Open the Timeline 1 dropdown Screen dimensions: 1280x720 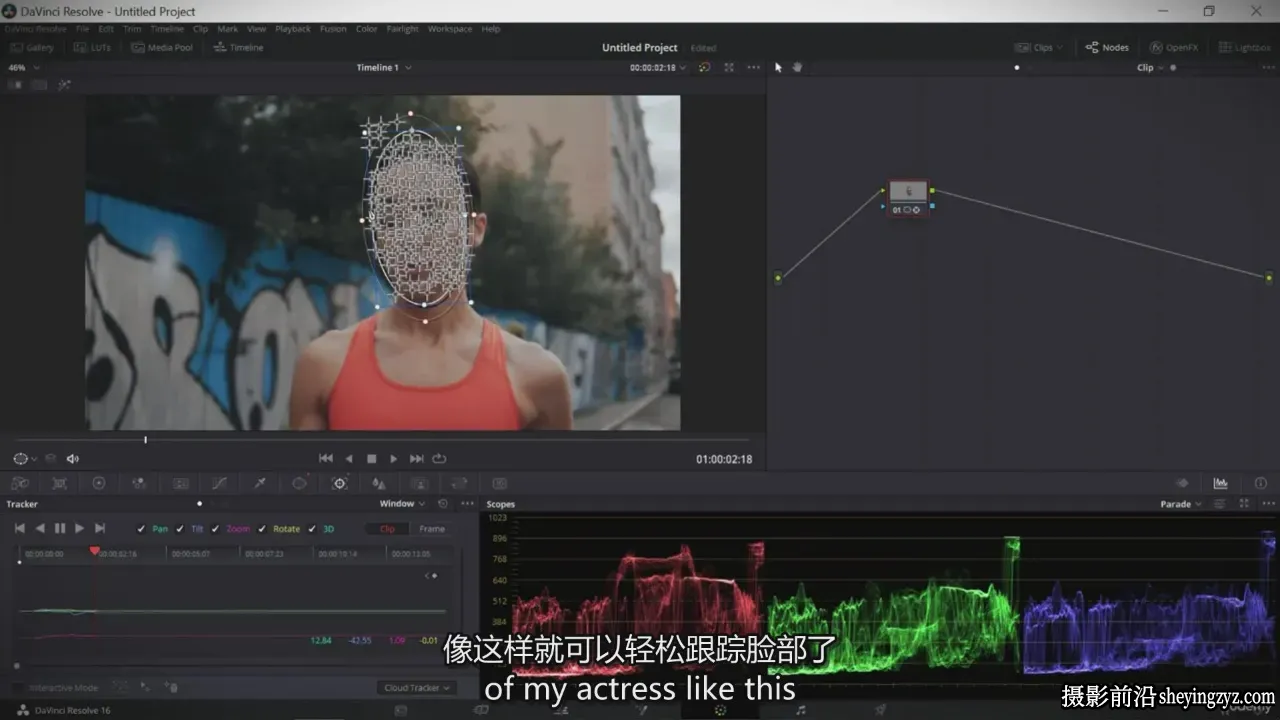point(384,68)
